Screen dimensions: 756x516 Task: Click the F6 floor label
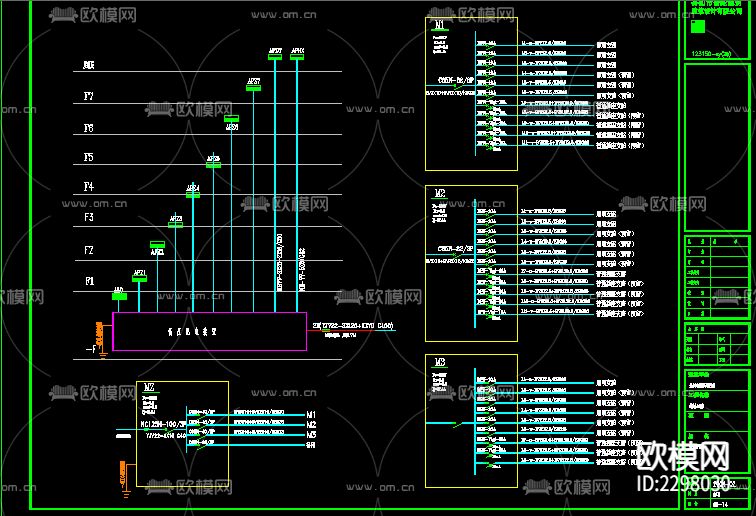(x=89, y=128)
